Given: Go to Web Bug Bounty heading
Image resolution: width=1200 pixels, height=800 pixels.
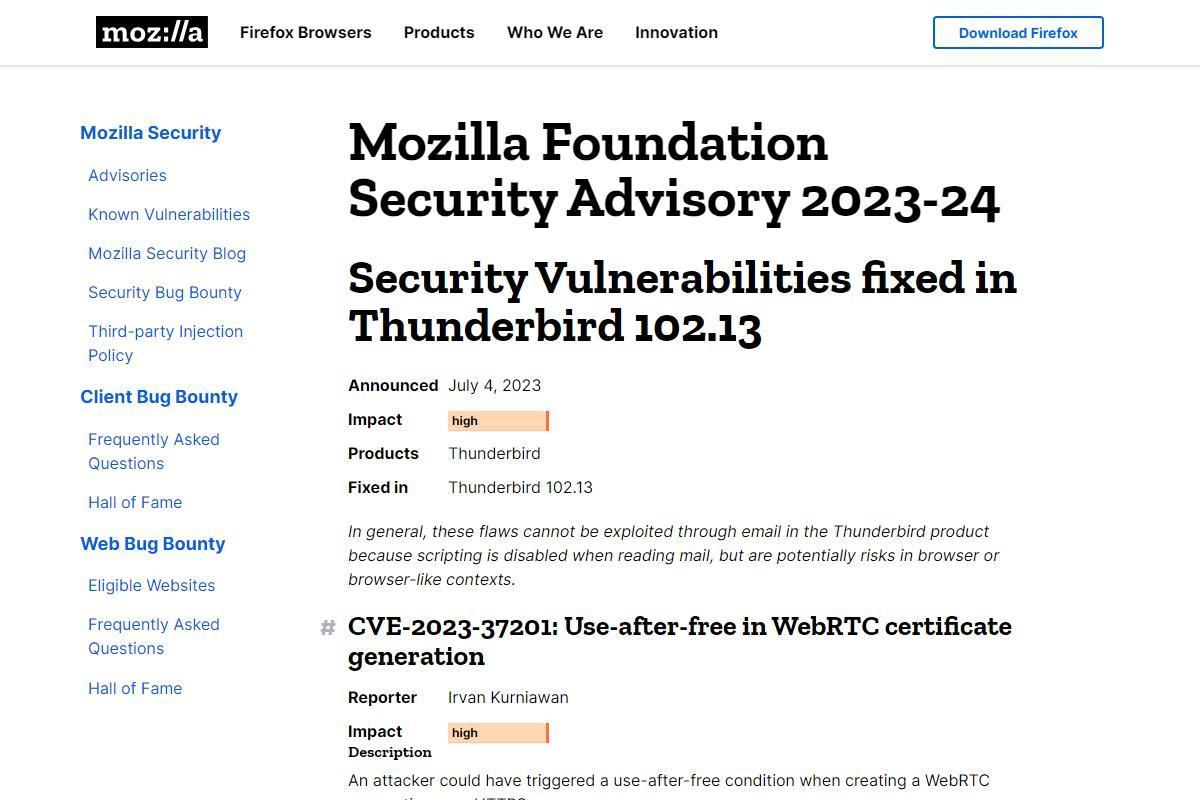Looking at the screenshot, I should [x=153, y=544].
